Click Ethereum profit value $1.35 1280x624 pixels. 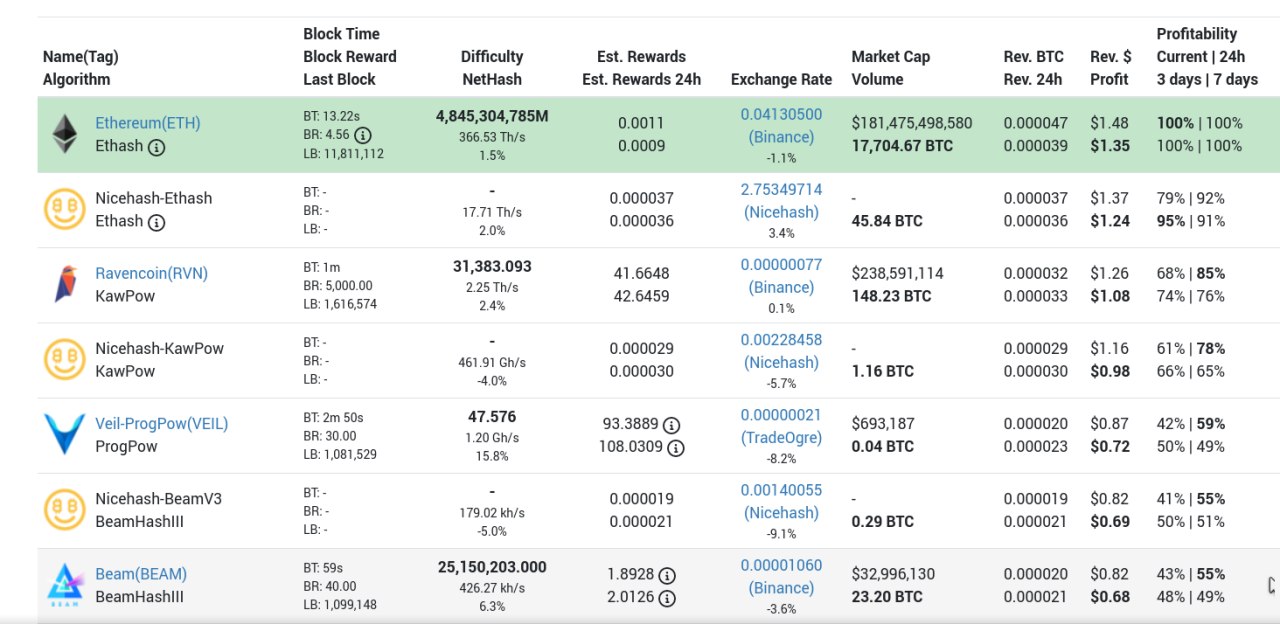click(1110, 146)
